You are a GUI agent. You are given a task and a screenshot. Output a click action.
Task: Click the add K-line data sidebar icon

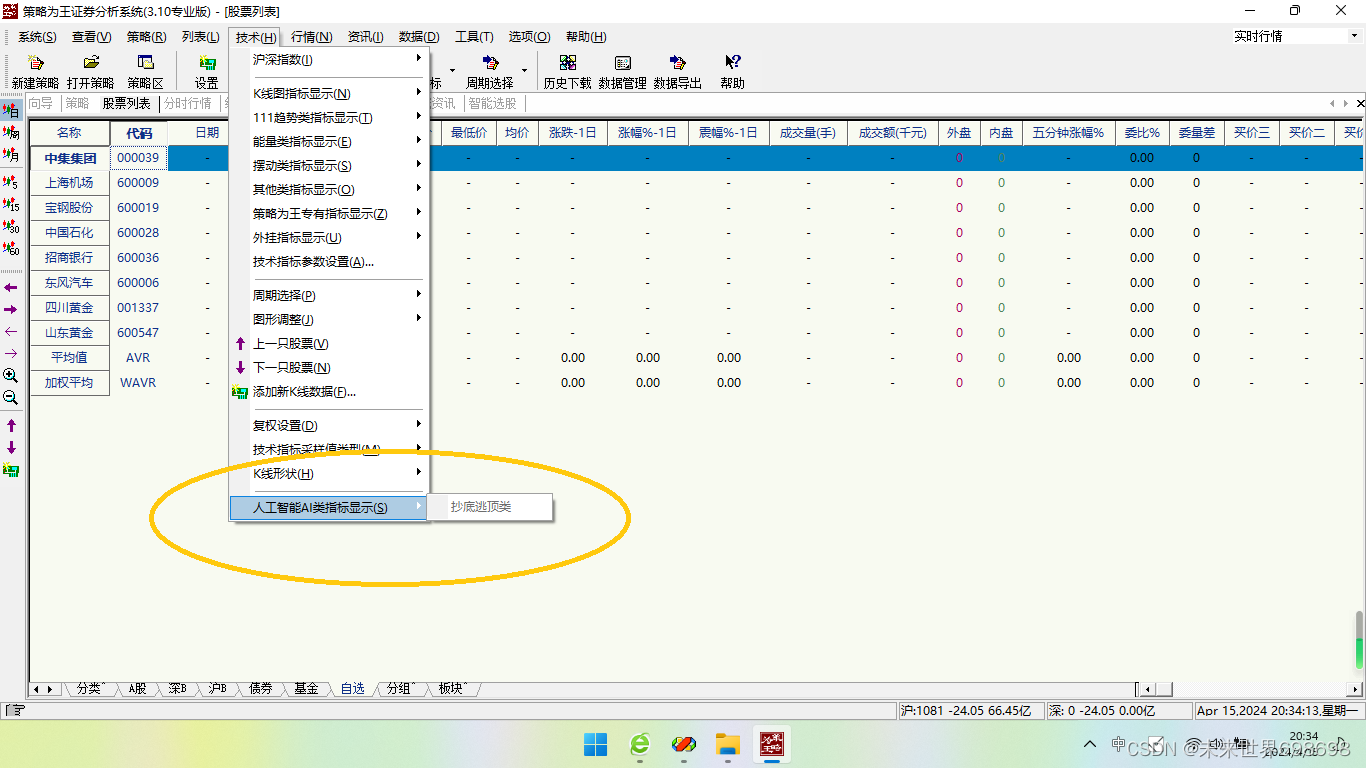click(x=11, y=471)
